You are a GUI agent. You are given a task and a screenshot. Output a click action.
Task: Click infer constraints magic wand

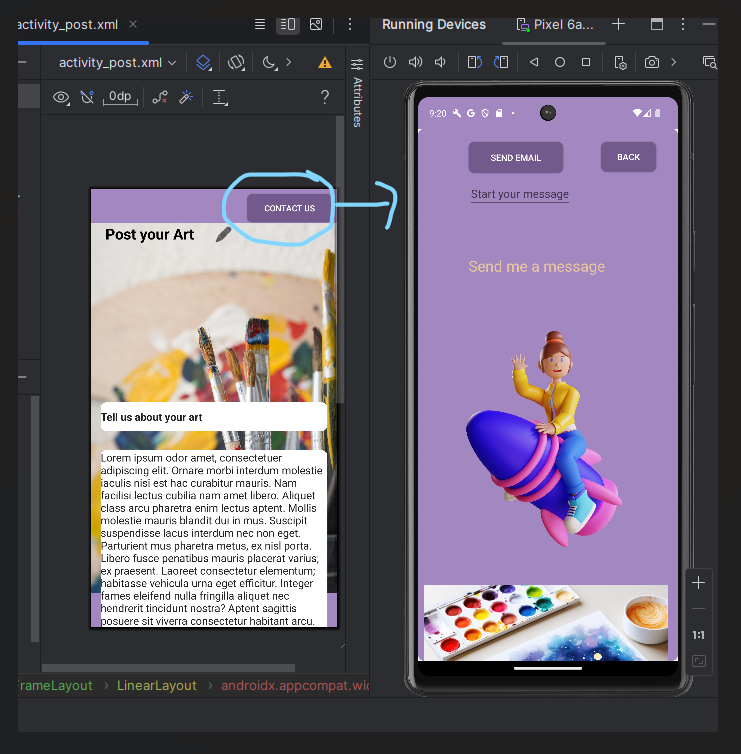click(186, 97)
